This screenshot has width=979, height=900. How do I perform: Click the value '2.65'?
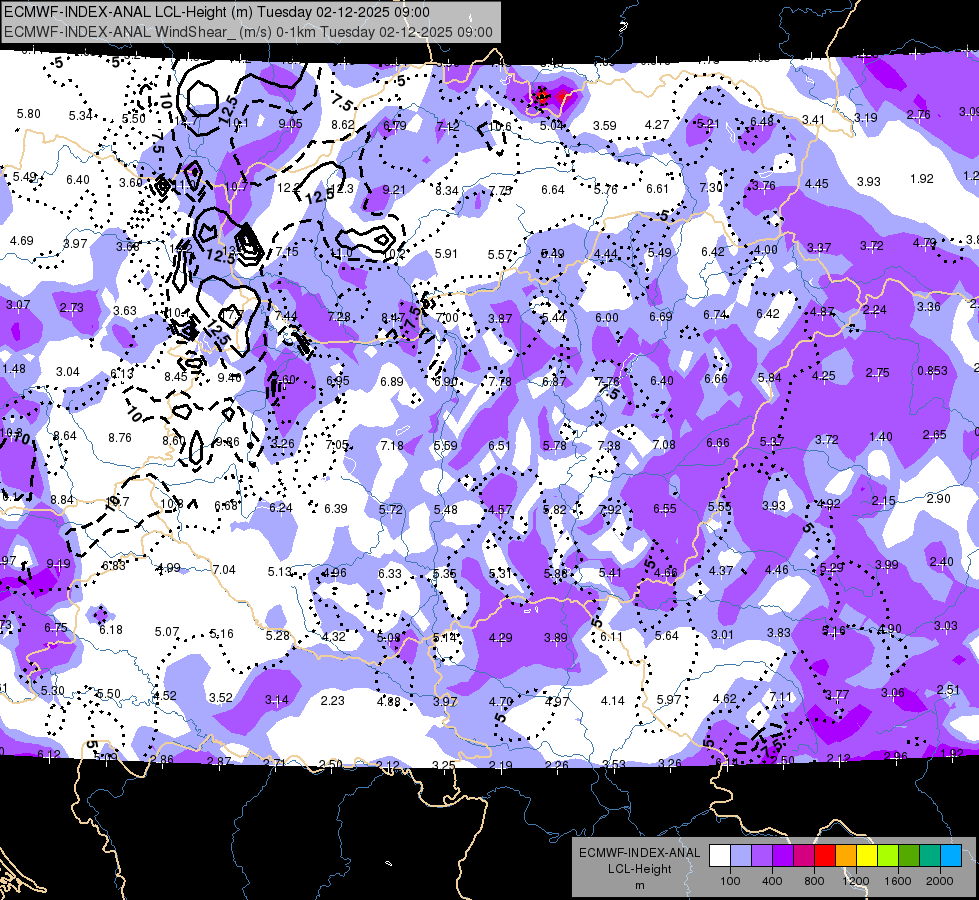click(935, 435)
